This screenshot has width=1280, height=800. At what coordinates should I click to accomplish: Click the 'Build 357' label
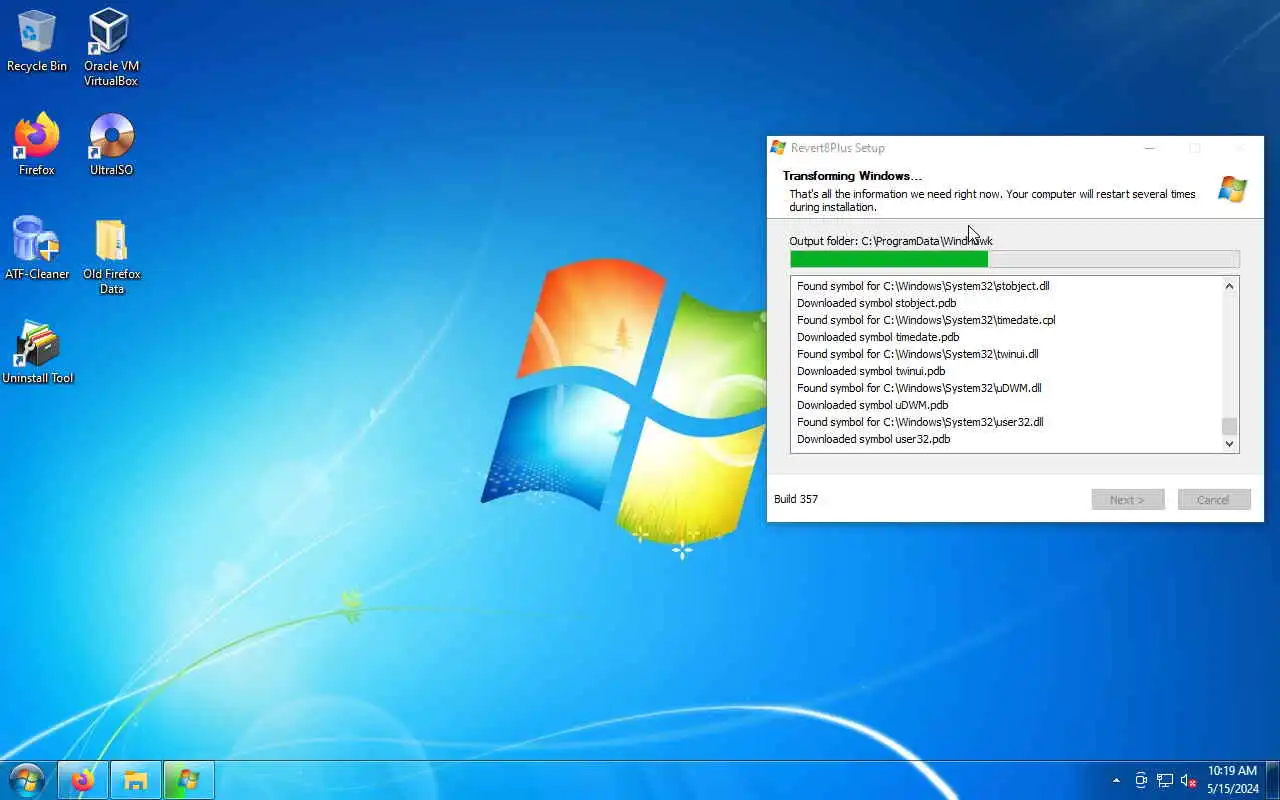tap(796, 499)
